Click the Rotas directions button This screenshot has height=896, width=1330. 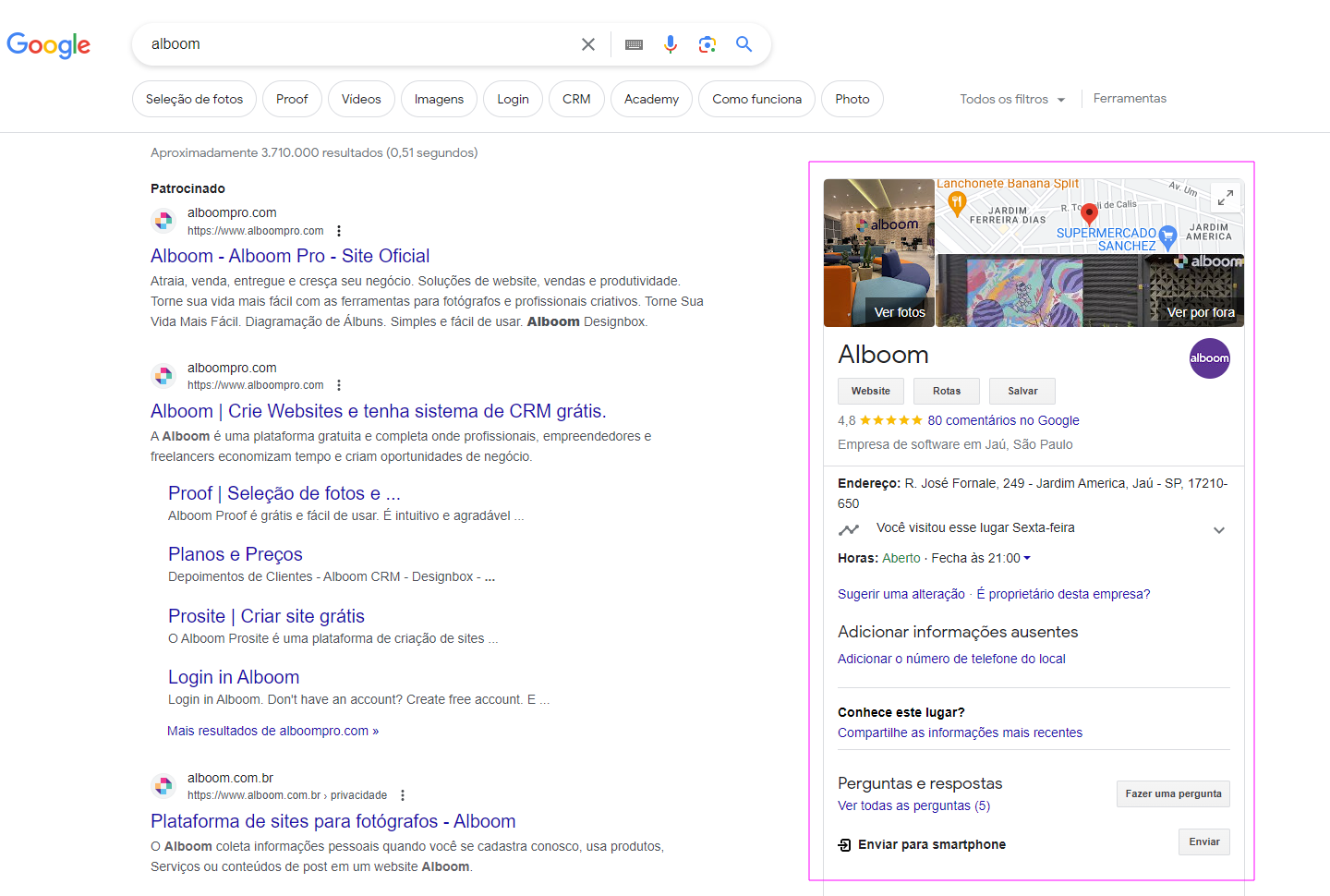[x=947, y=391]
